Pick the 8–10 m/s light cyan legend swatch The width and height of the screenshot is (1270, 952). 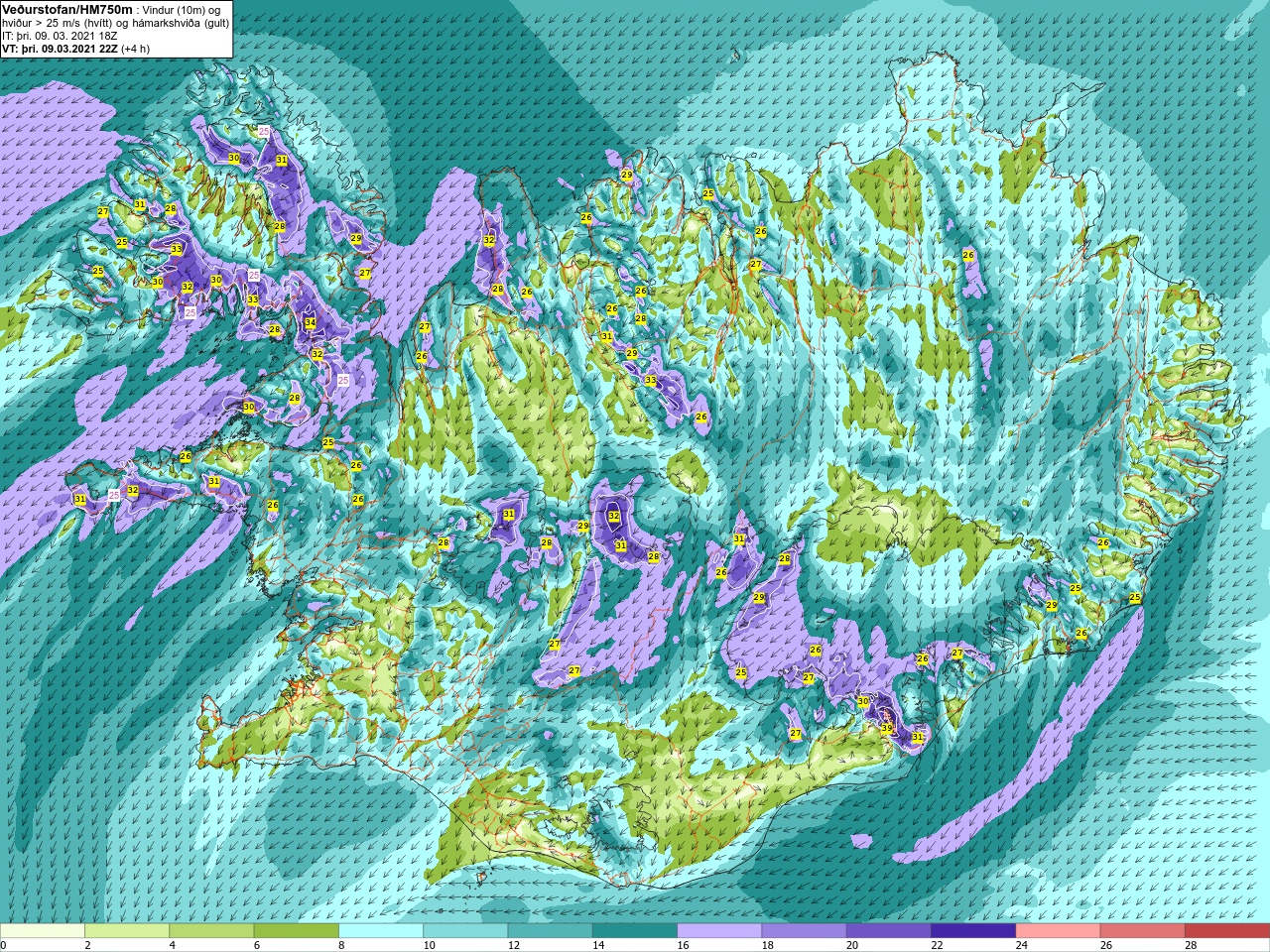(x=381, y=931)
